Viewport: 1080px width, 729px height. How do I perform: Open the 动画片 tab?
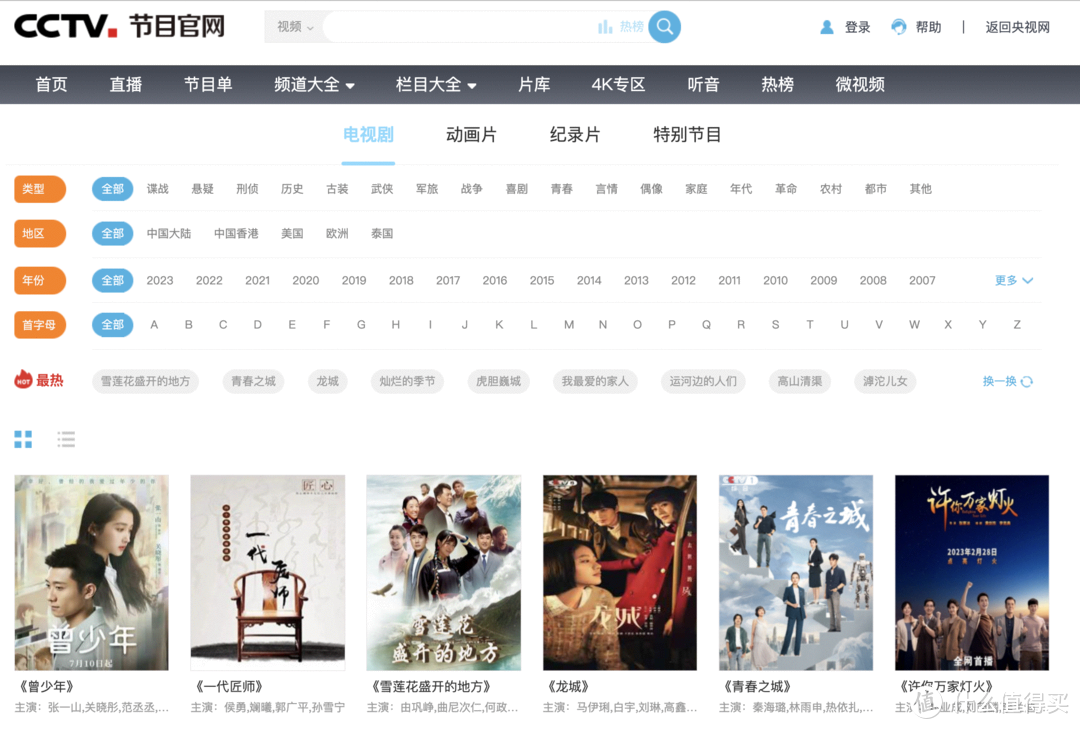click(x=472, y=134)
